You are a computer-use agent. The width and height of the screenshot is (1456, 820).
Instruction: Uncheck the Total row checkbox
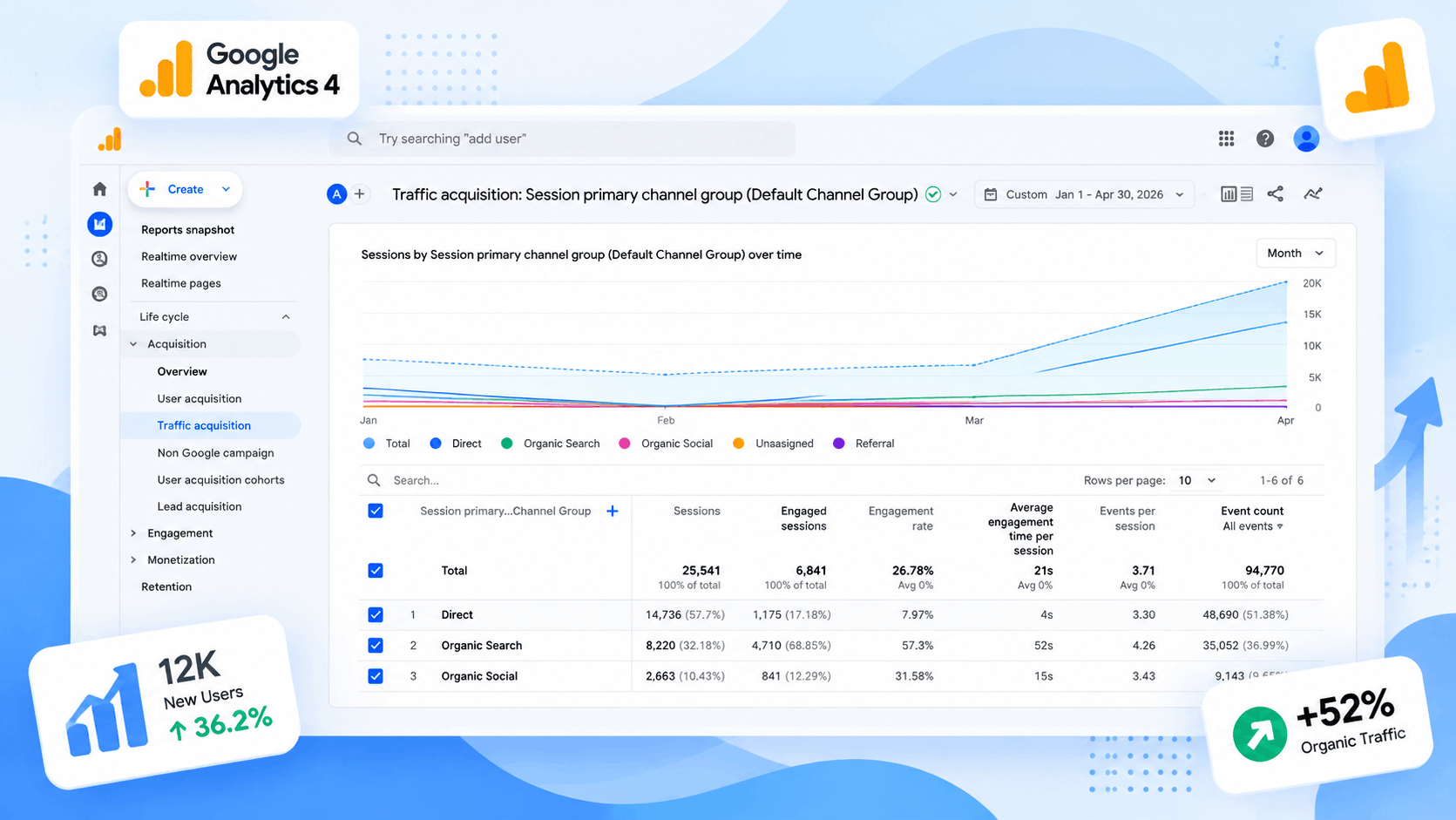click(x=376, y=571)
